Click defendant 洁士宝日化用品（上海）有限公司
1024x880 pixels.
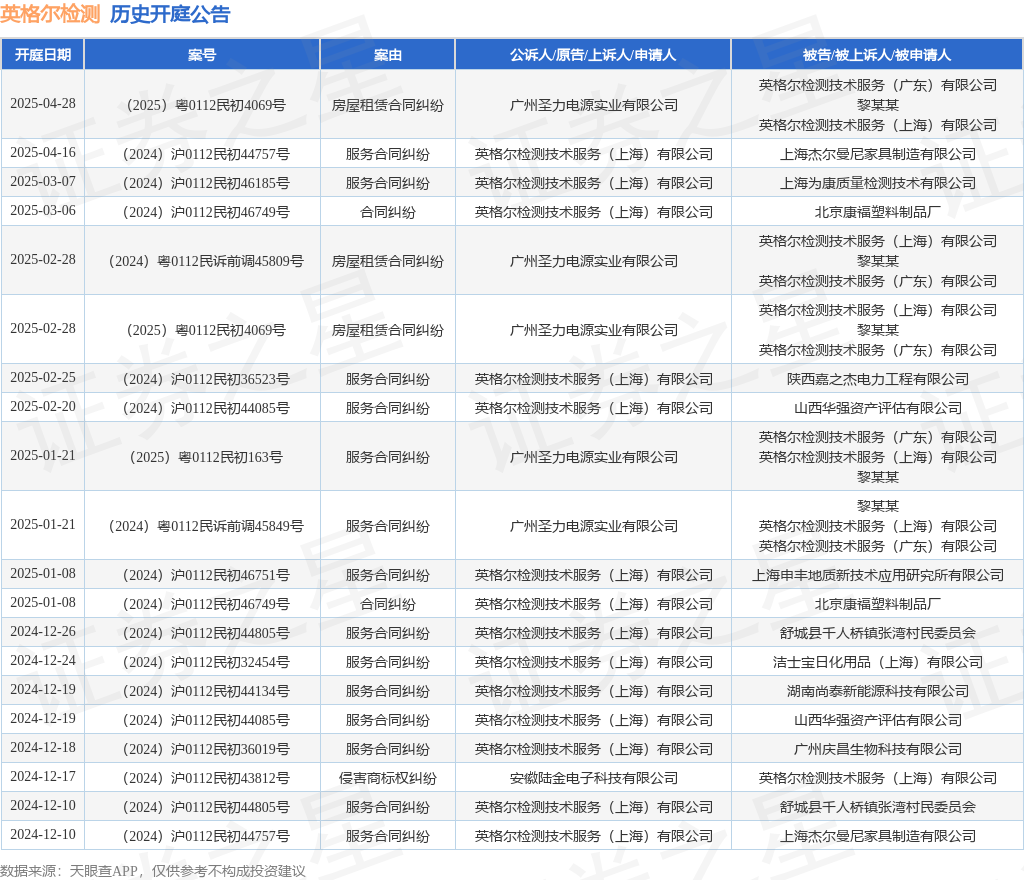(x=877, y=662)
